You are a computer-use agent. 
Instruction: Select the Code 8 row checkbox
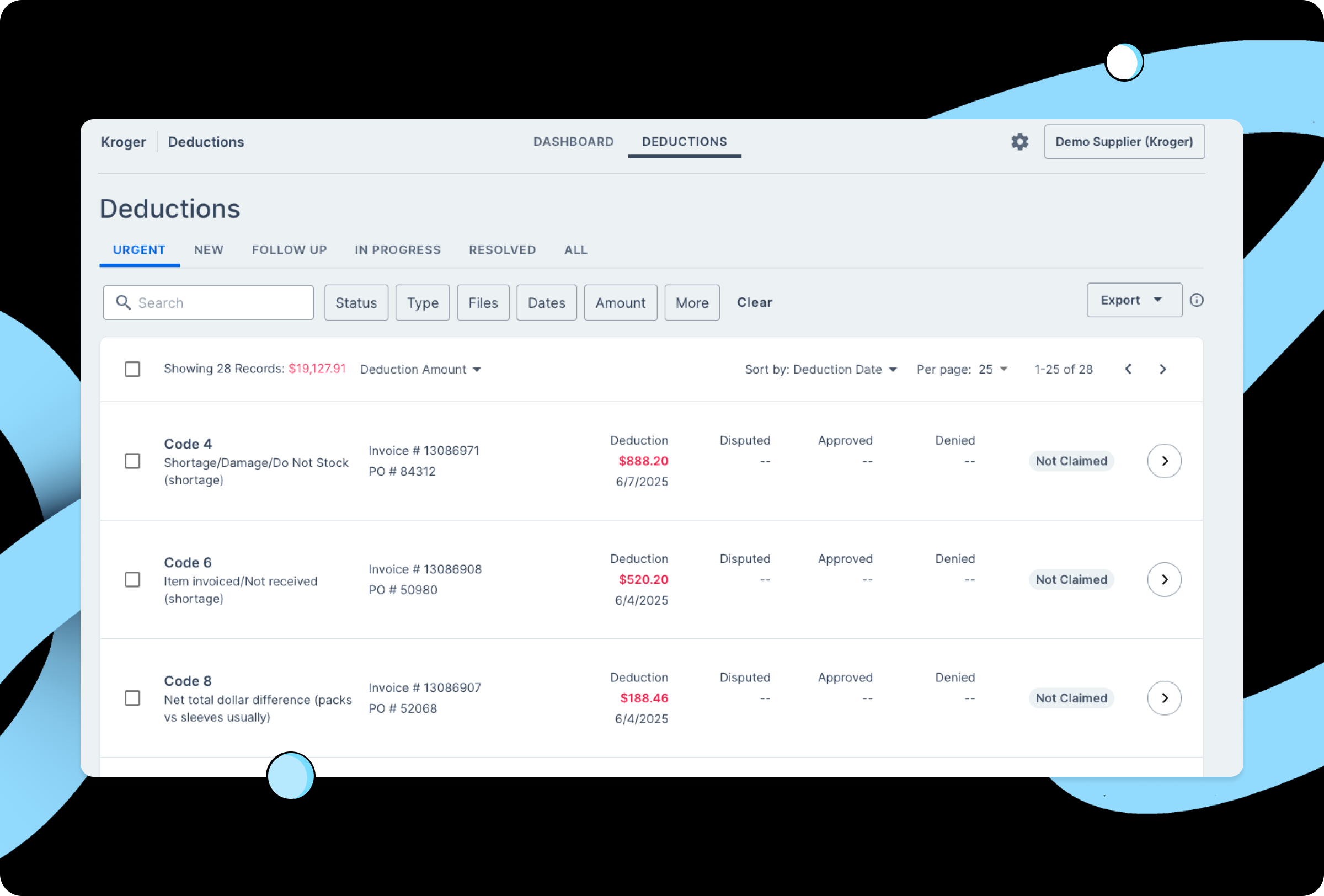[132, 698]
